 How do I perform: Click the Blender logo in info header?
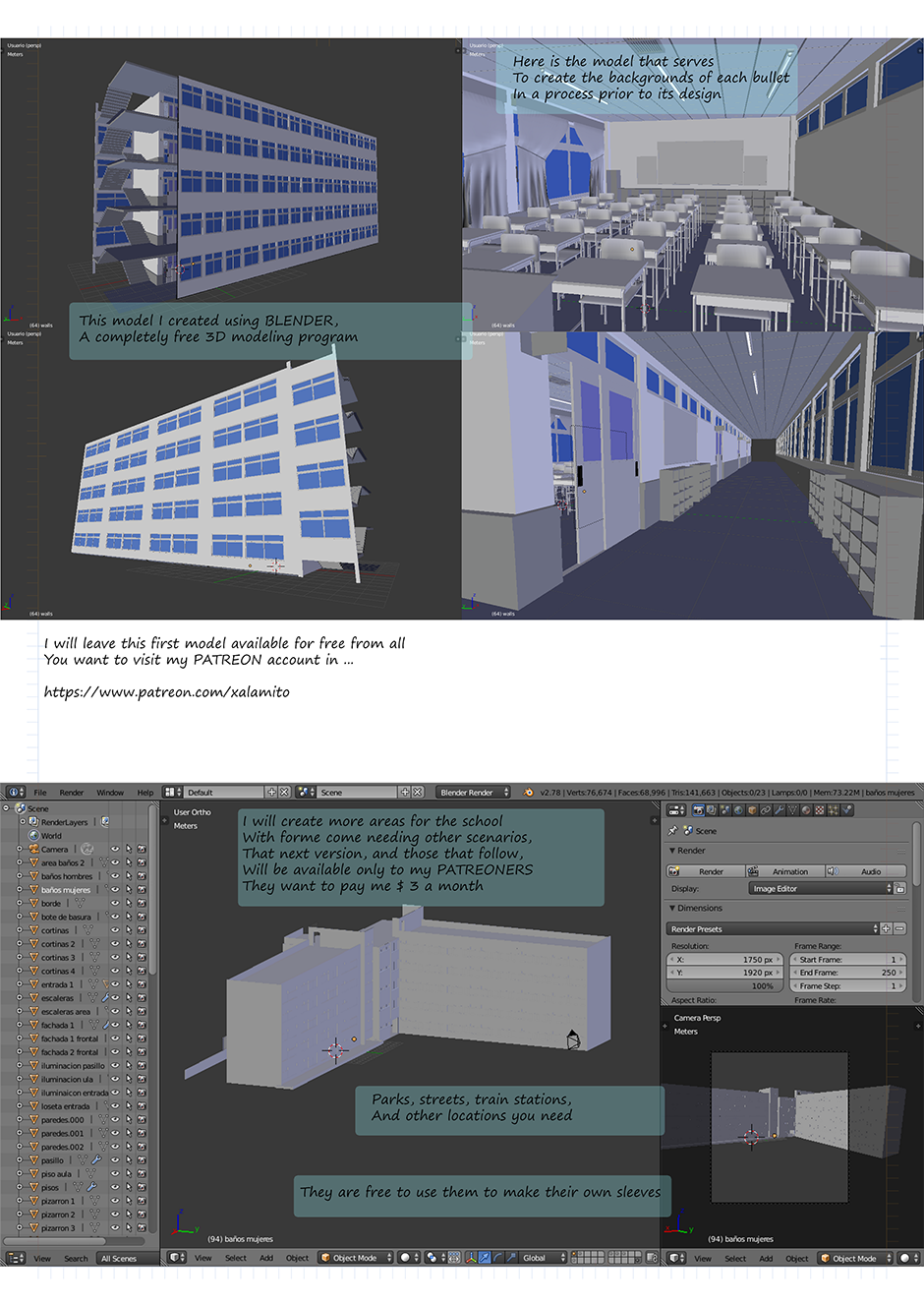click(x=528, y=793)
